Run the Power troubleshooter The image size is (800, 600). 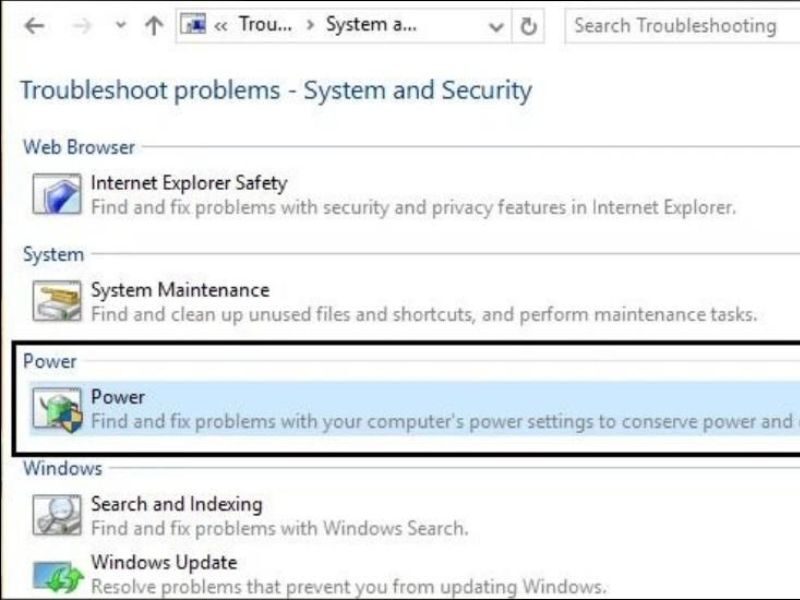[118, 397]
